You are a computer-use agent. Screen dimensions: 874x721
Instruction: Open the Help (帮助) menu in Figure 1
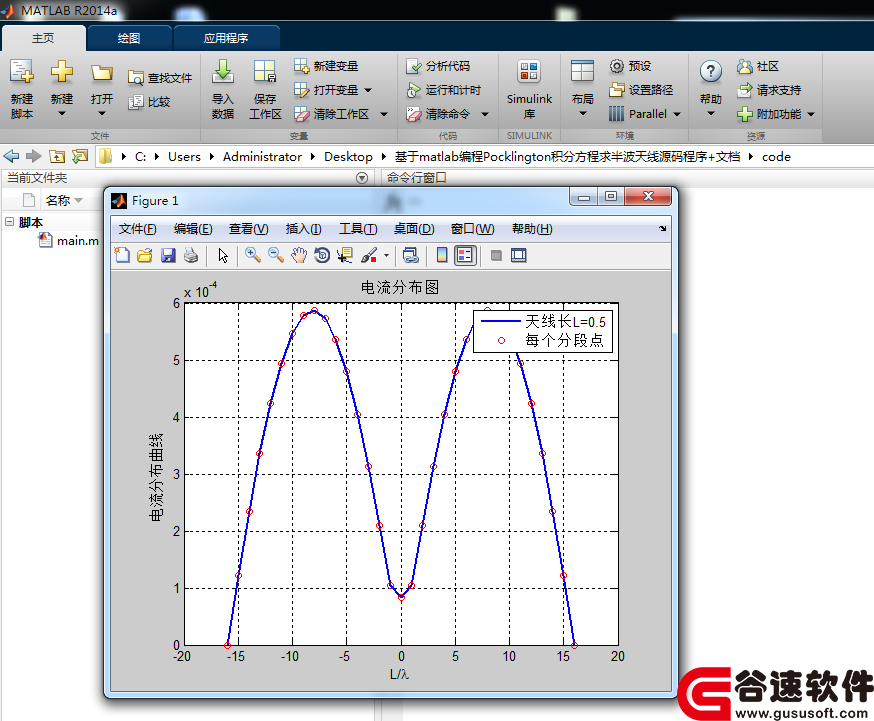(x=532, y=229)
